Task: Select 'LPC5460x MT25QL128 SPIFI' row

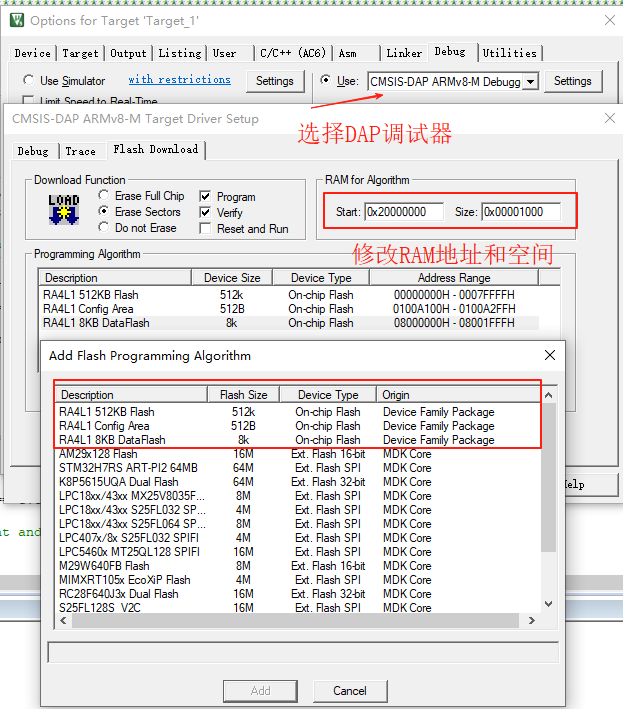Action: pyautogui.click(x=297, y=552)
